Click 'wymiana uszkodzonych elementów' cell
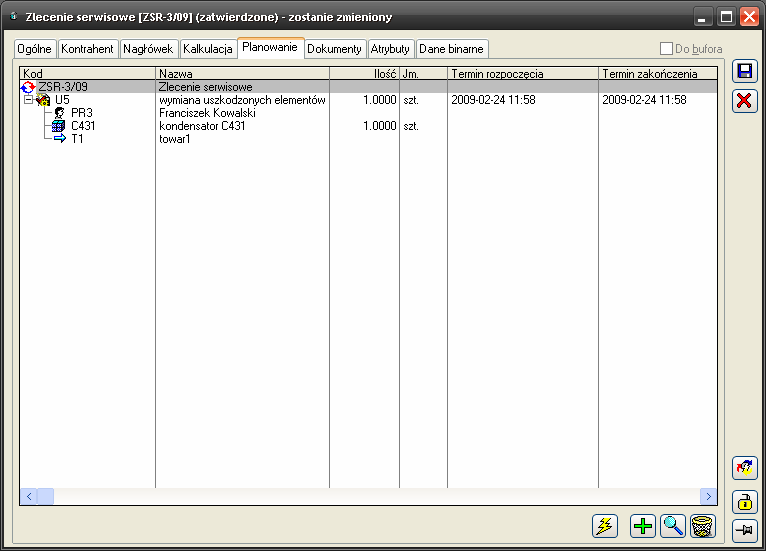 tap(242, 100)
